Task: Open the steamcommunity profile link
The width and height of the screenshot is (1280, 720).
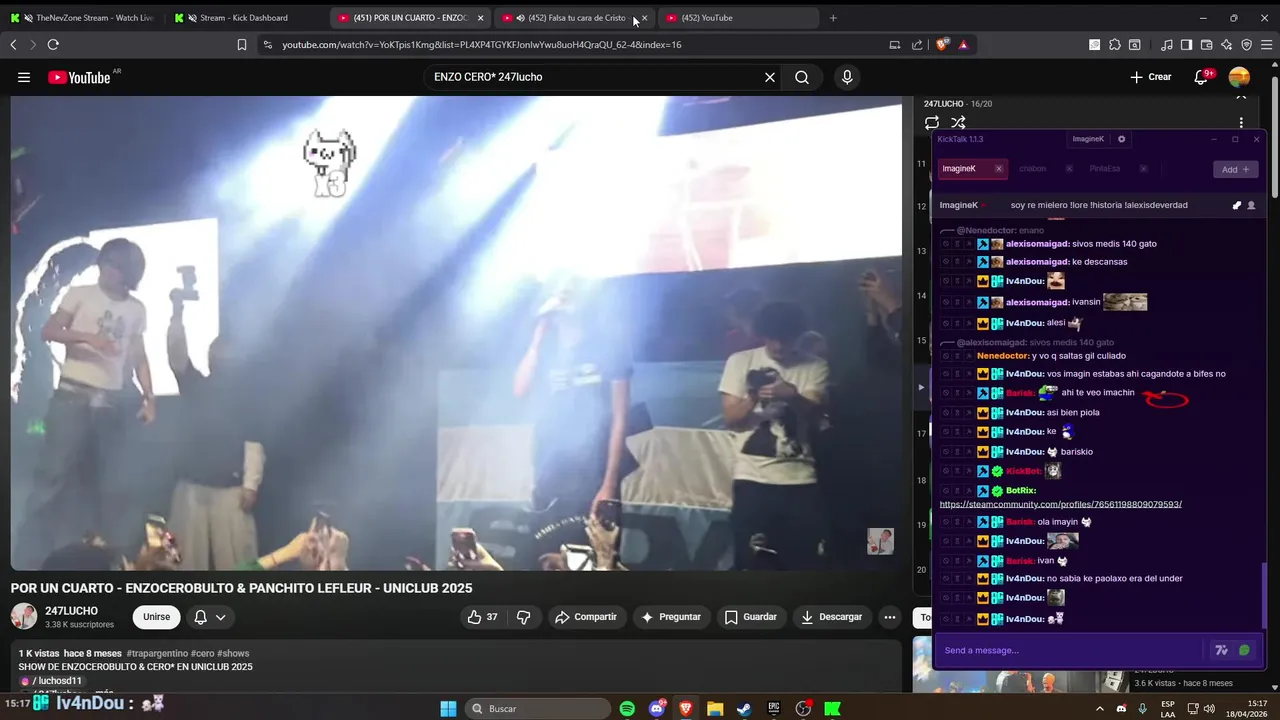Action: 1060,504
